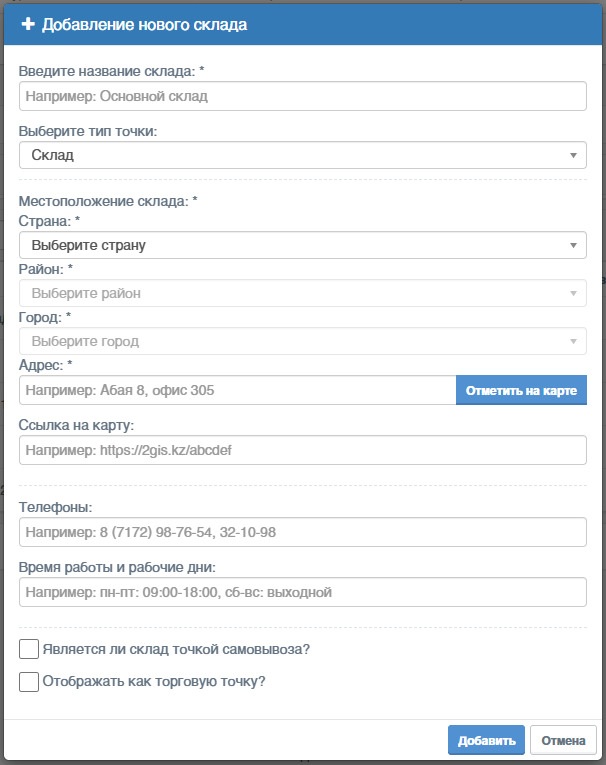Click the Отображать как торговую точку label
The image size is (606, 765).
click(x=154, y=681)
